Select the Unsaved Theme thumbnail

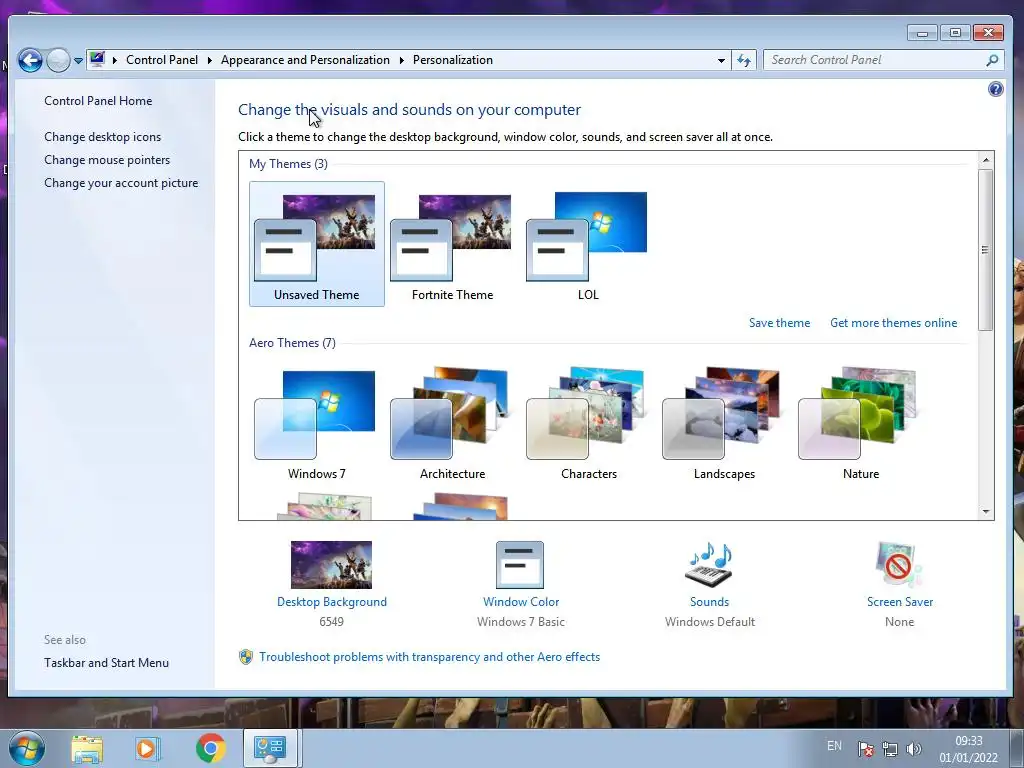coord(317,244)
